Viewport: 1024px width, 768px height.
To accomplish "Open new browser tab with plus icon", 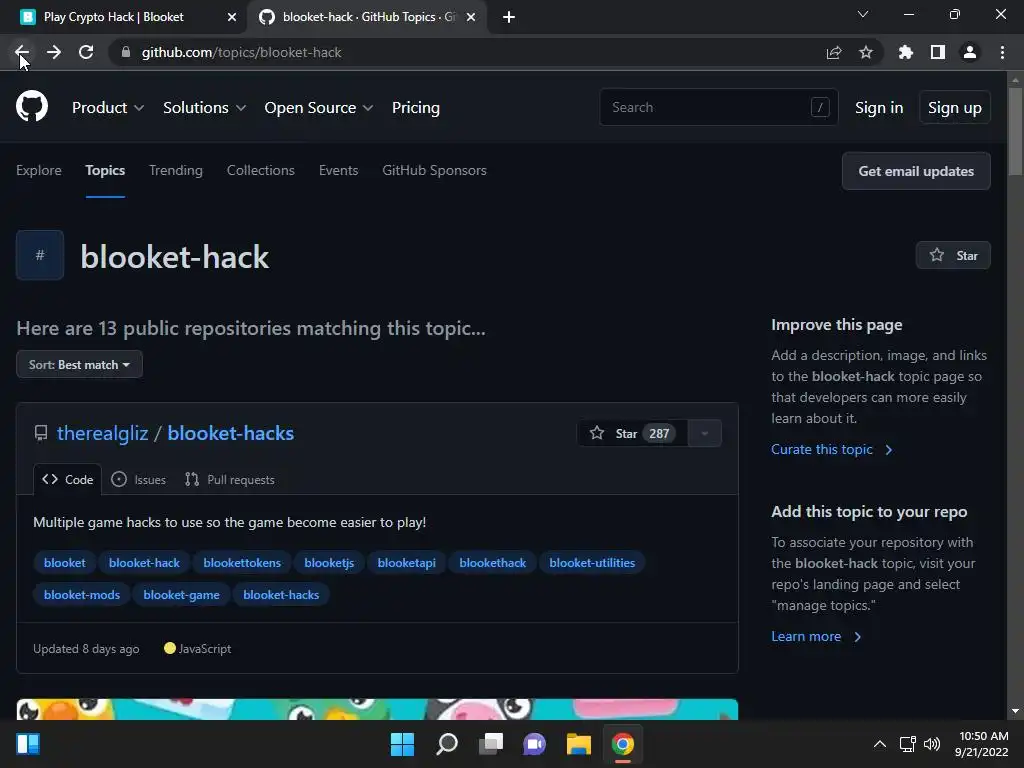I will coord(509,17).
